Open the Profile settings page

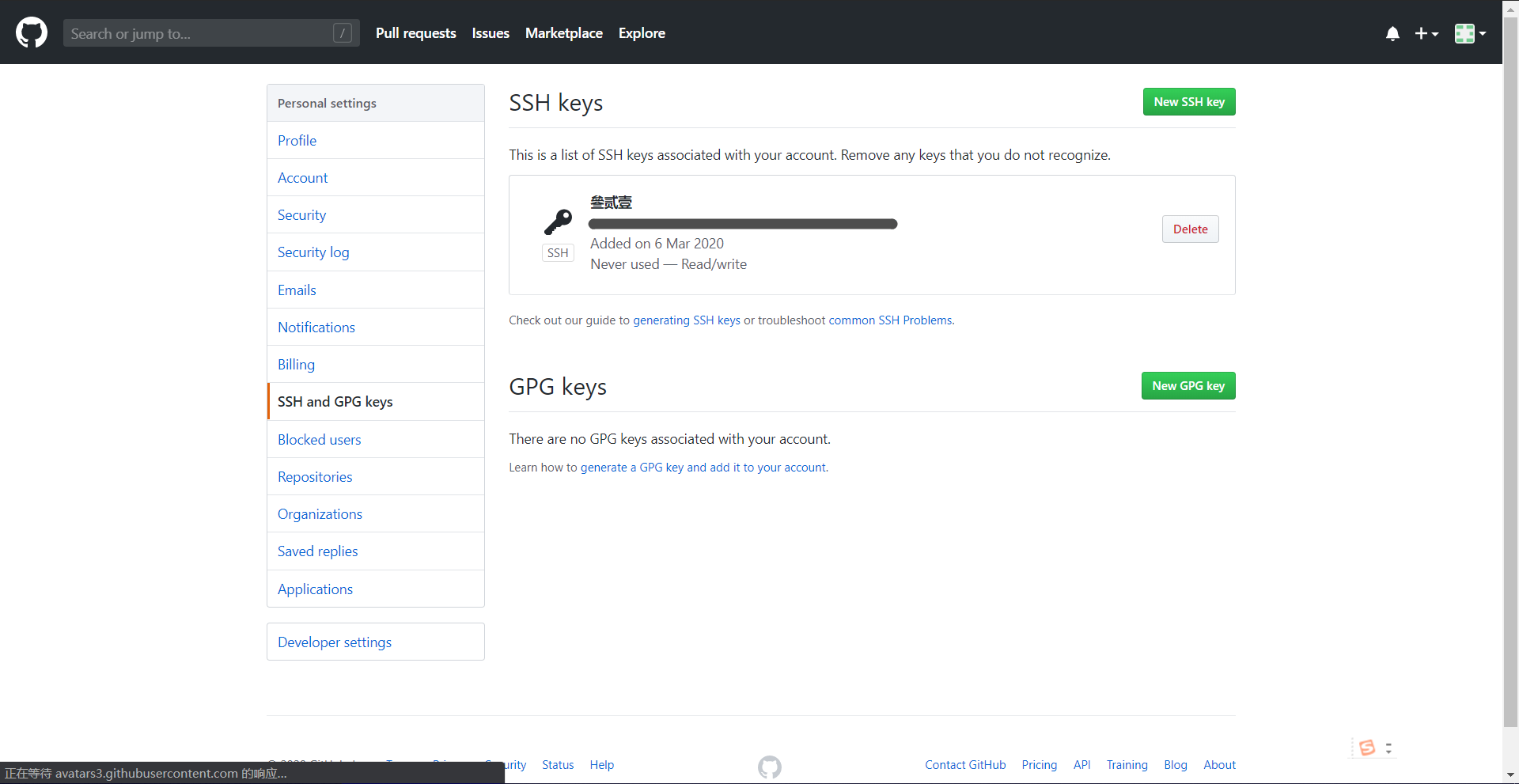pyautogui.click(x=376, y=141)
